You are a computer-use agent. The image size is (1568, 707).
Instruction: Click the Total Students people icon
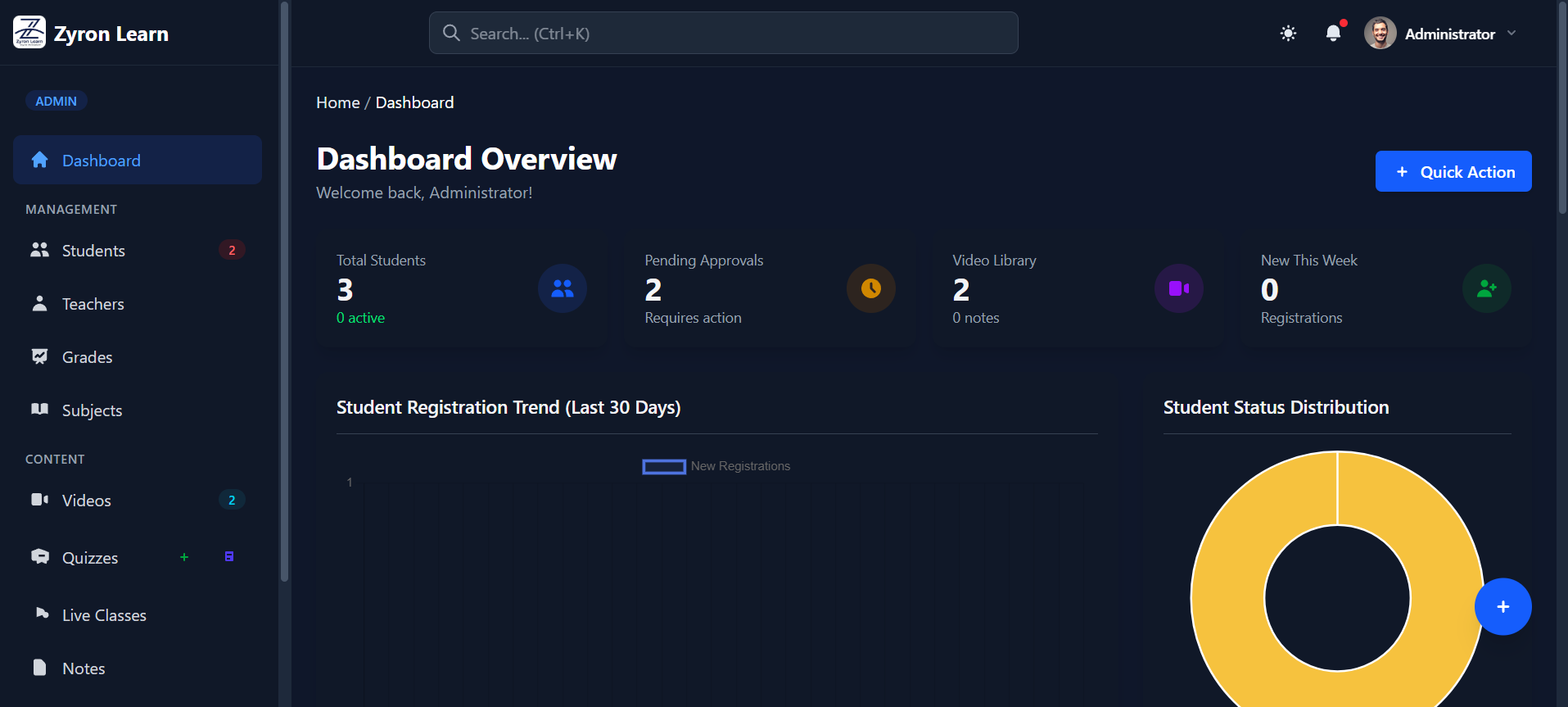click(x=563, y=288)
